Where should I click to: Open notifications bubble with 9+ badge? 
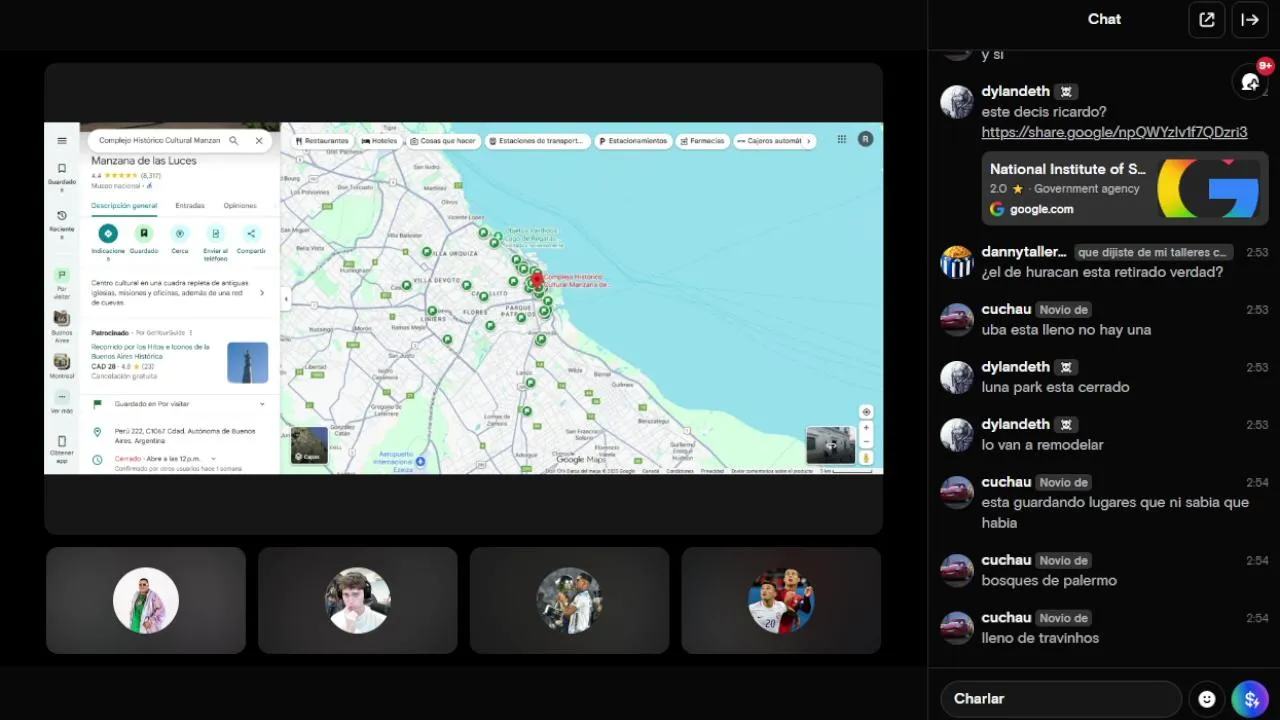point(1251,81)
